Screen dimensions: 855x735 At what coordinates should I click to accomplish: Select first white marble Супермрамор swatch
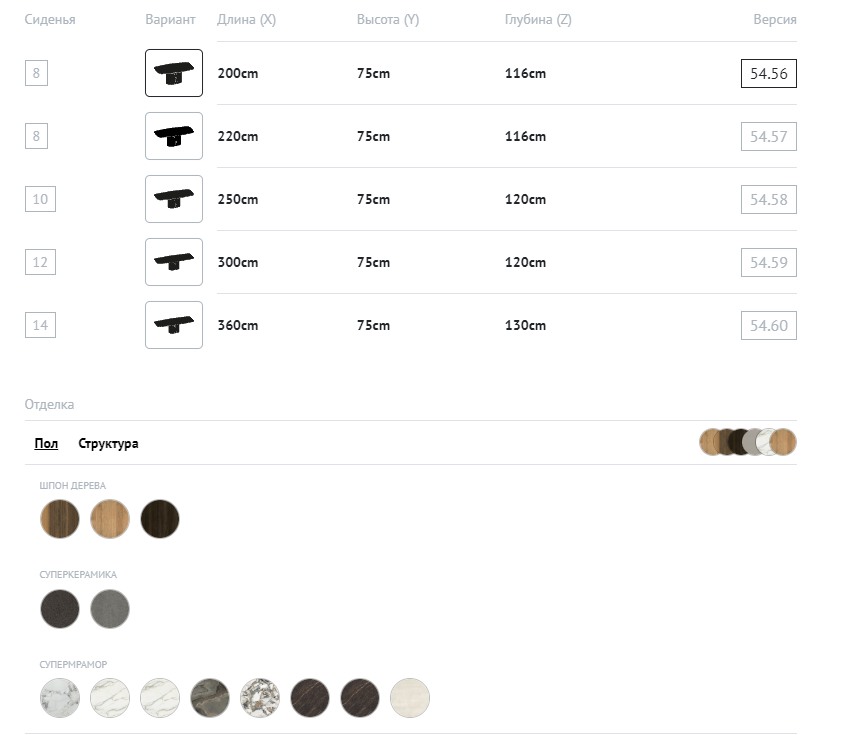(60, 697)
